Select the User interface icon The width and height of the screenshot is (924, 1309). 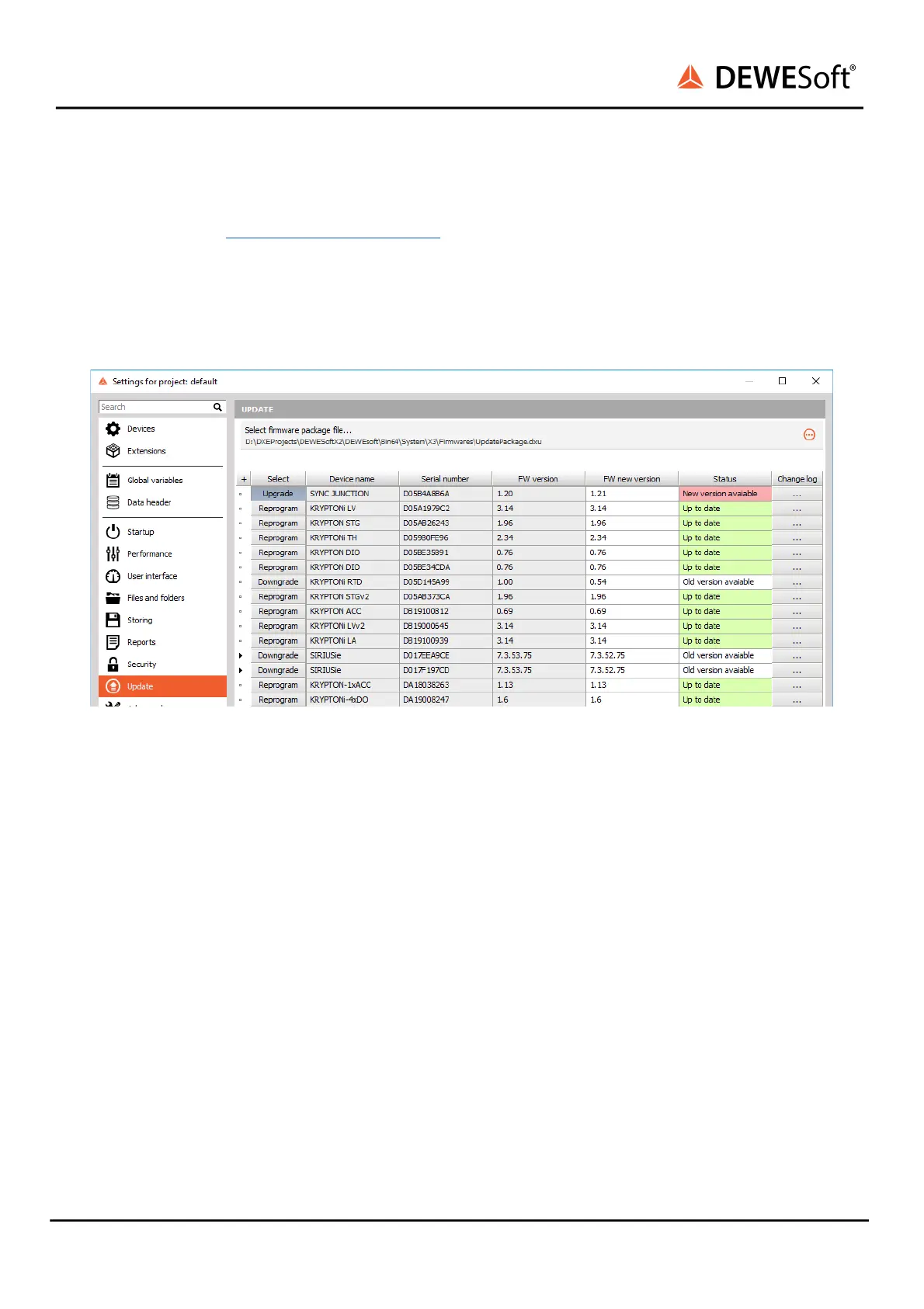click(113, 576)
